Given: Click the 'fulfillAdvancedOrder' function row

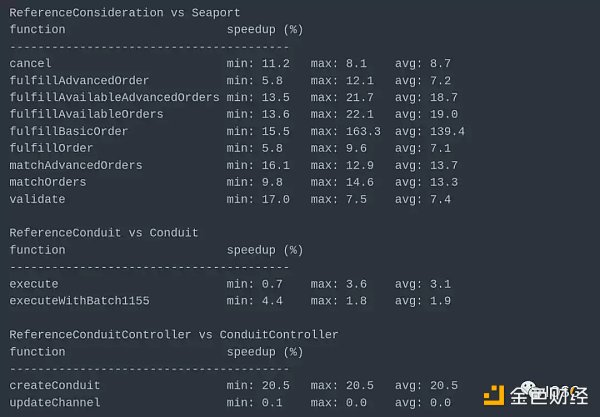Looking at the screenshot, I should point(79,80).
